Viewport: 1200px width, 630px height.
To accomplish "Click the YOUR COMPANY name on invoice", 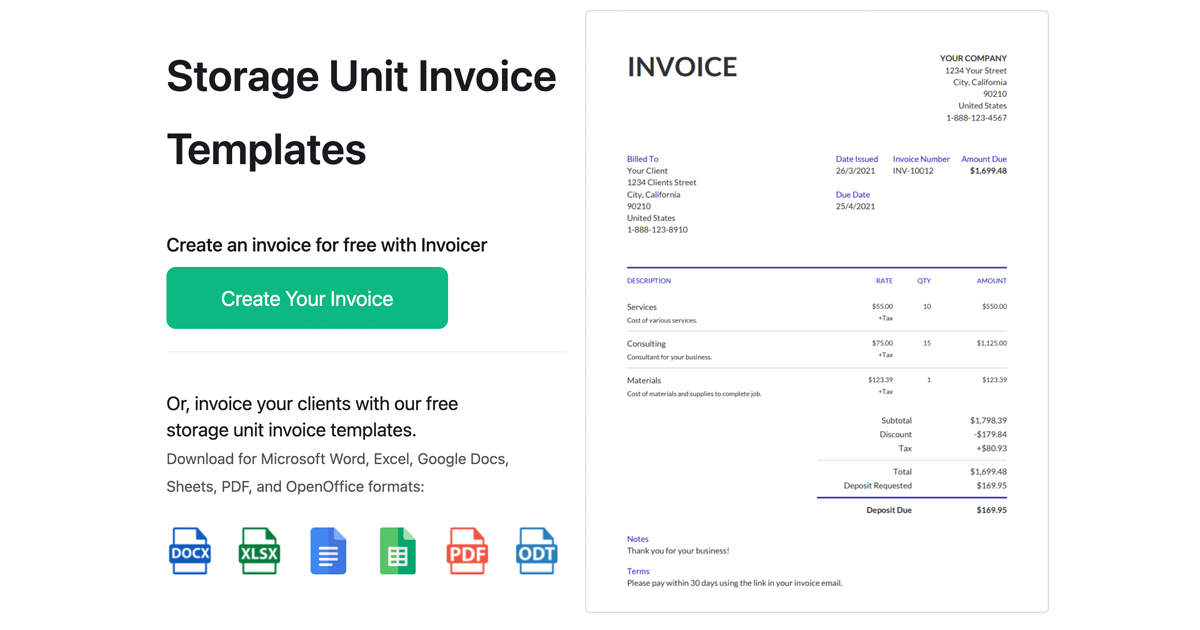I will pyautogui.click(x=973, y=58).
